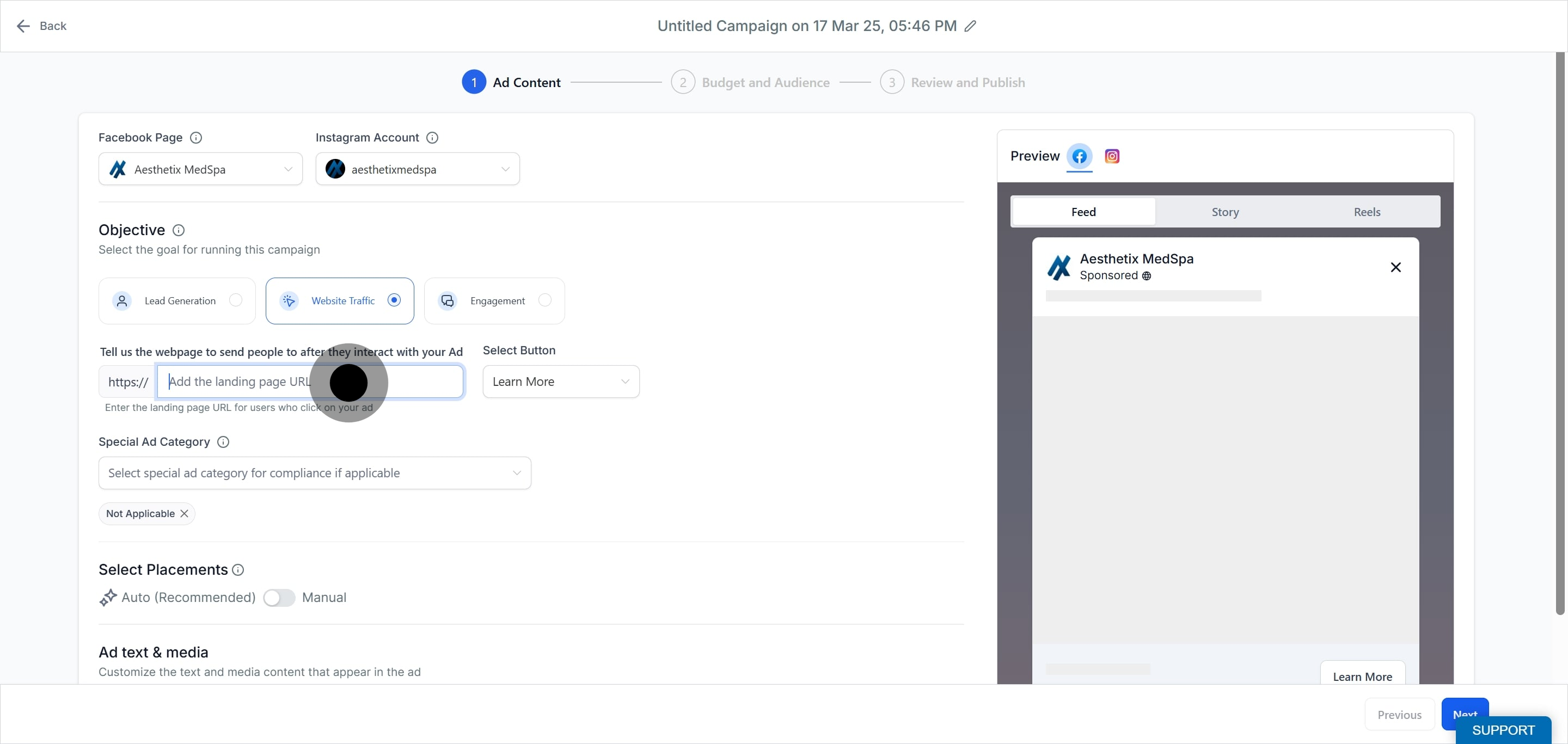Click the landing page URL field
Viewport: 1568px width, 744px height.
coord(310,382)
